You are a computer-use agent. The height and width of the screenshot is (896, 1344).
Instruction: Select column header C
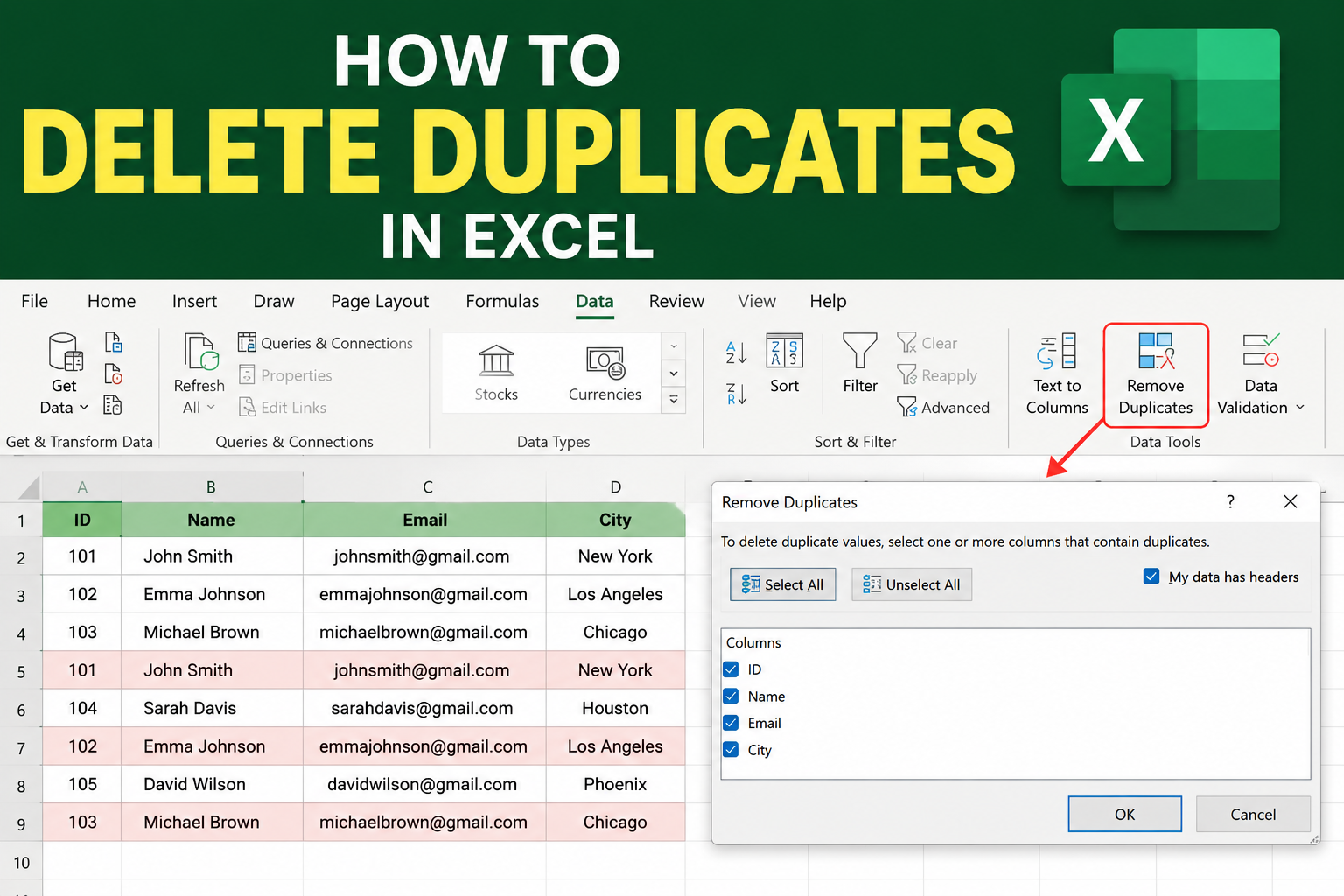click(425, 487)
